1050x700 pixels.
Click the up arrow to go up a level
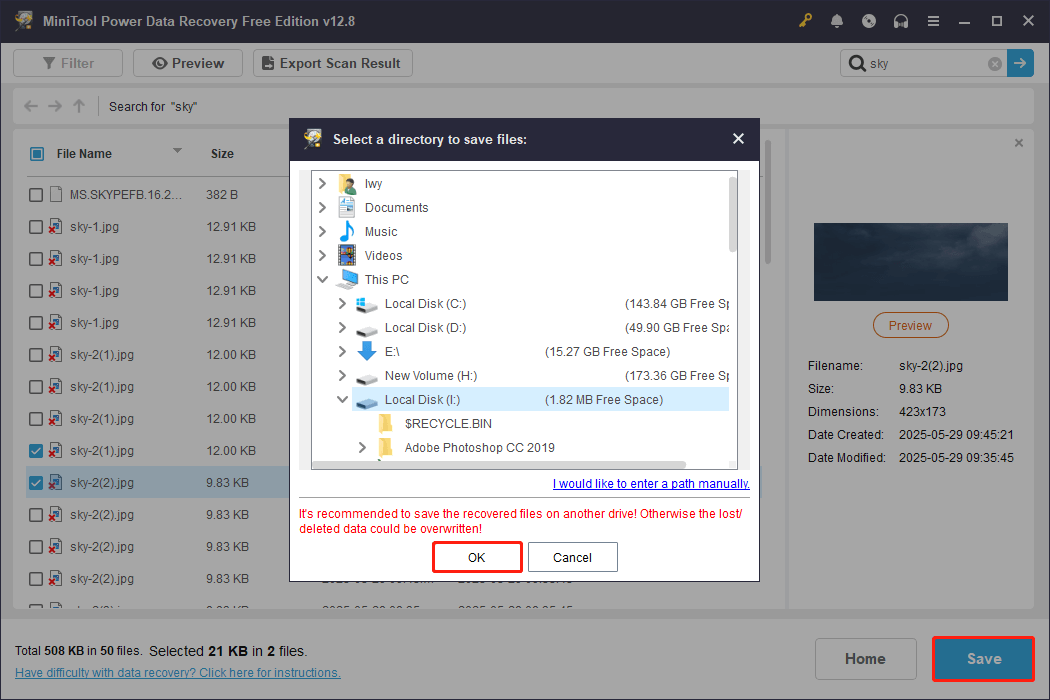[78, 105]
